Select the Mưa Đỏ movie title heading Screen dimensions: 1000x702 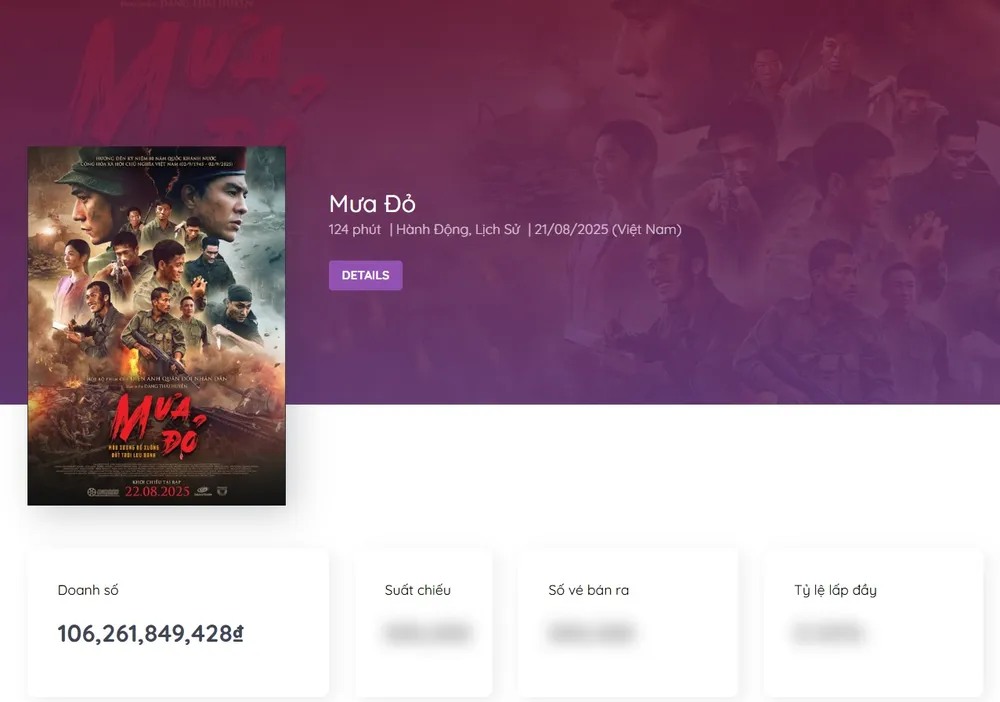point(372,204)
